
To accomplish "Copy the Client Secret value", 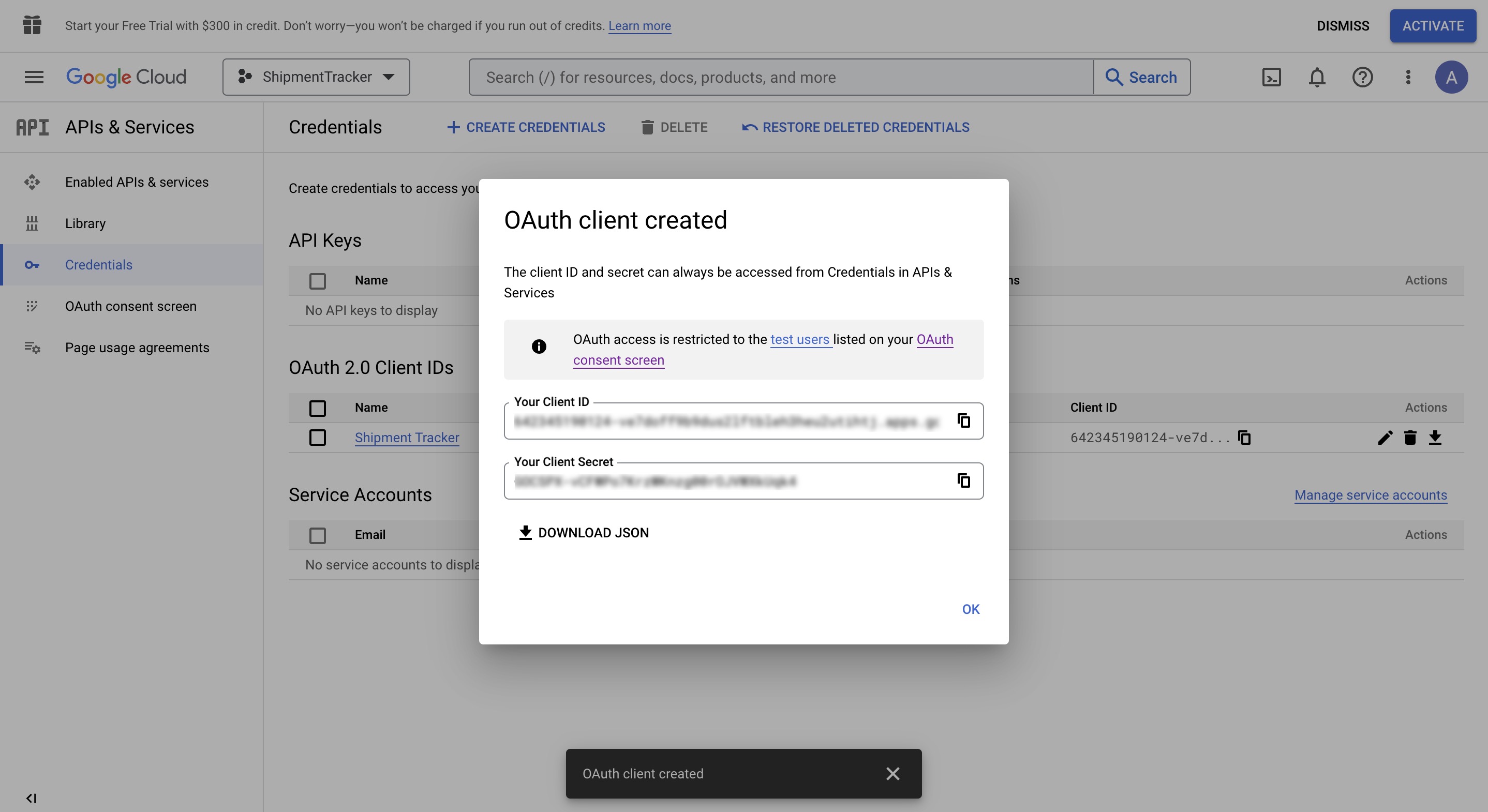I will tap(963, 480).
